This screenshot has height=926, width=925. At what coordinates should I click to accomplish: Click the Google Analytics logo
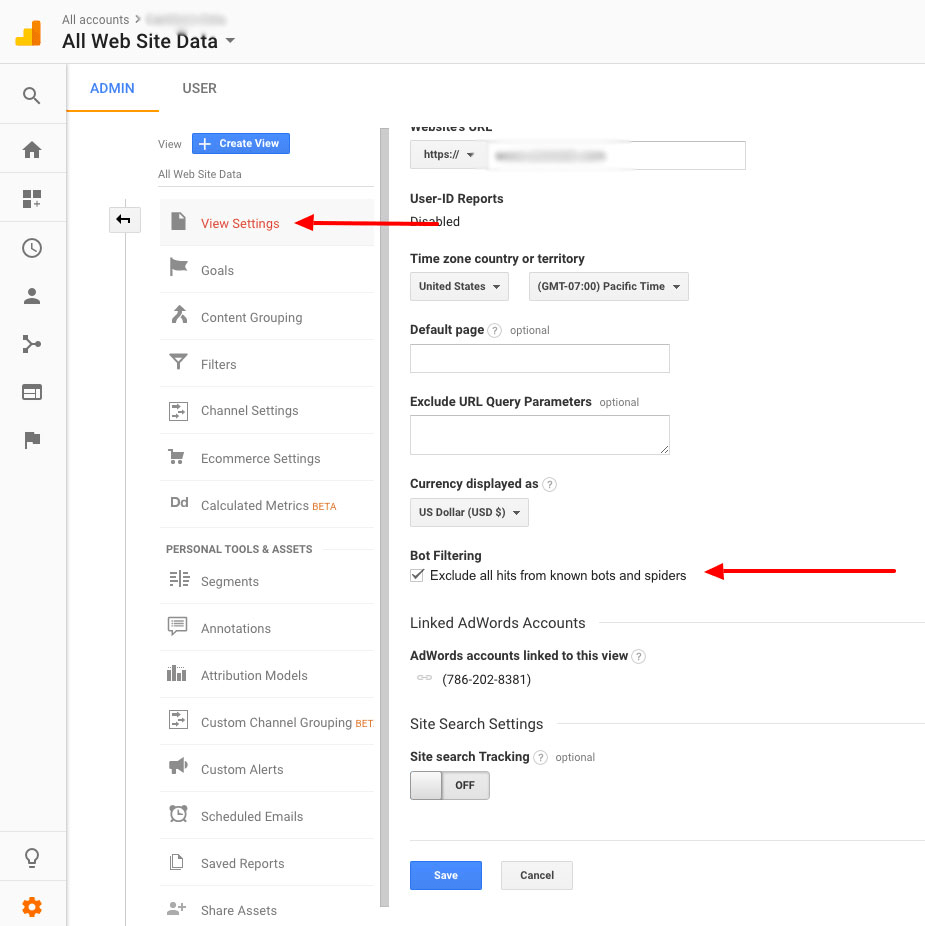point(28,31)
